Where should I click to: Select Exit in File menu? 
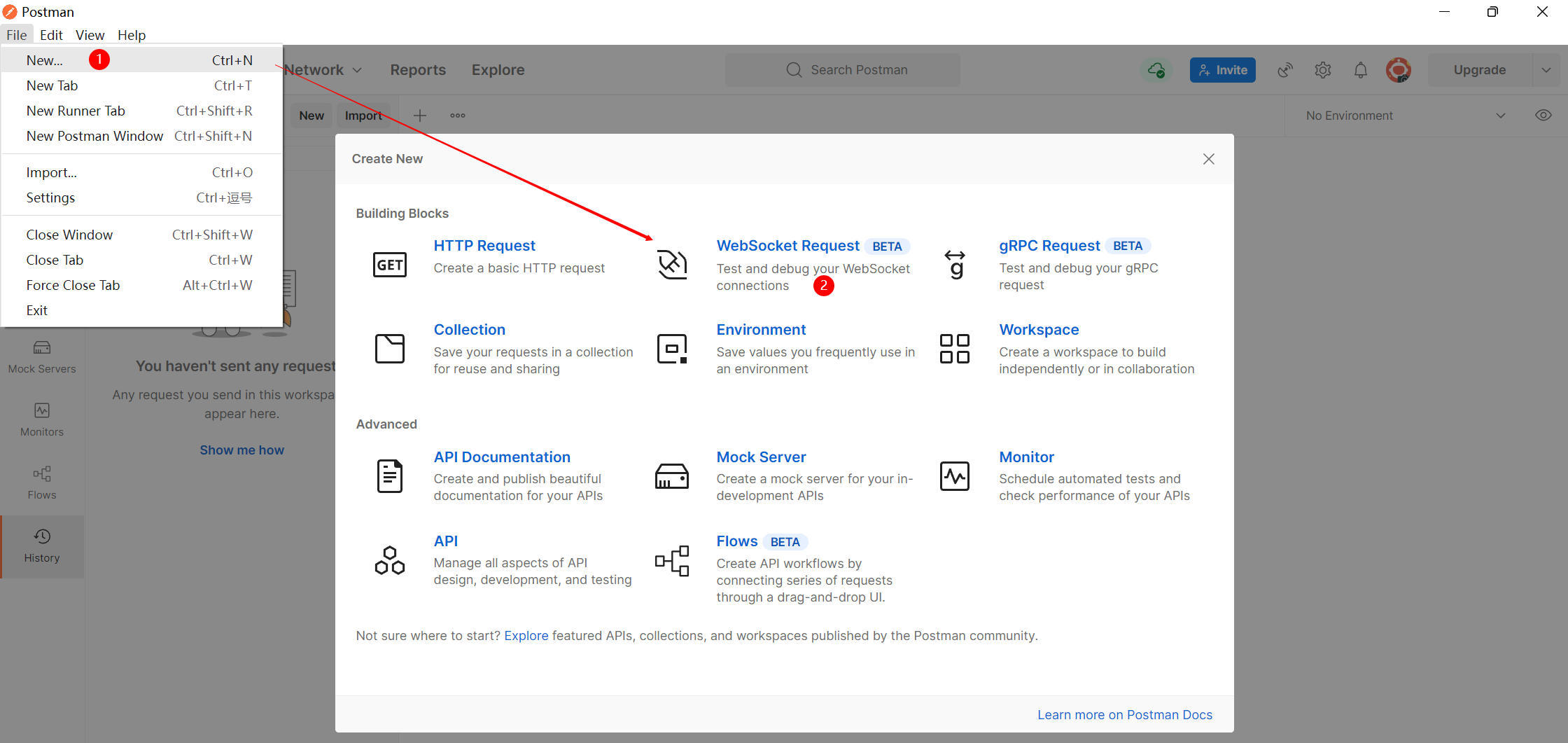pyautogui.click(x=141, y=310)
